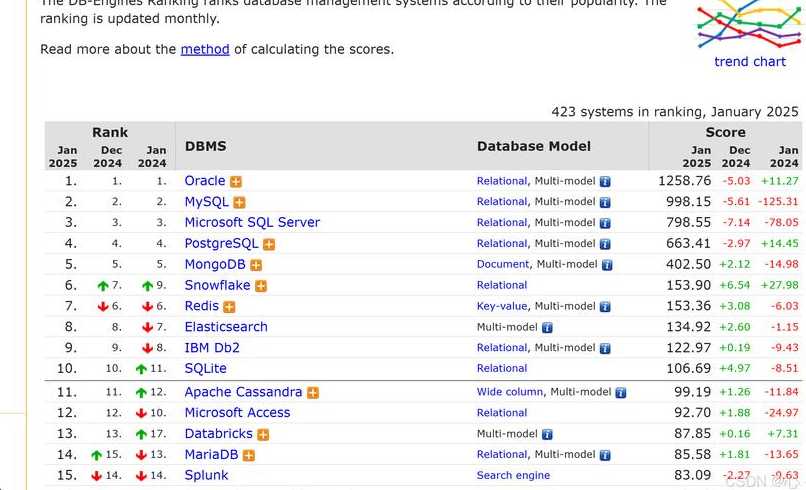Open the trend chart thumbnail image
The image size is (806, 490).
click(749, 24)
